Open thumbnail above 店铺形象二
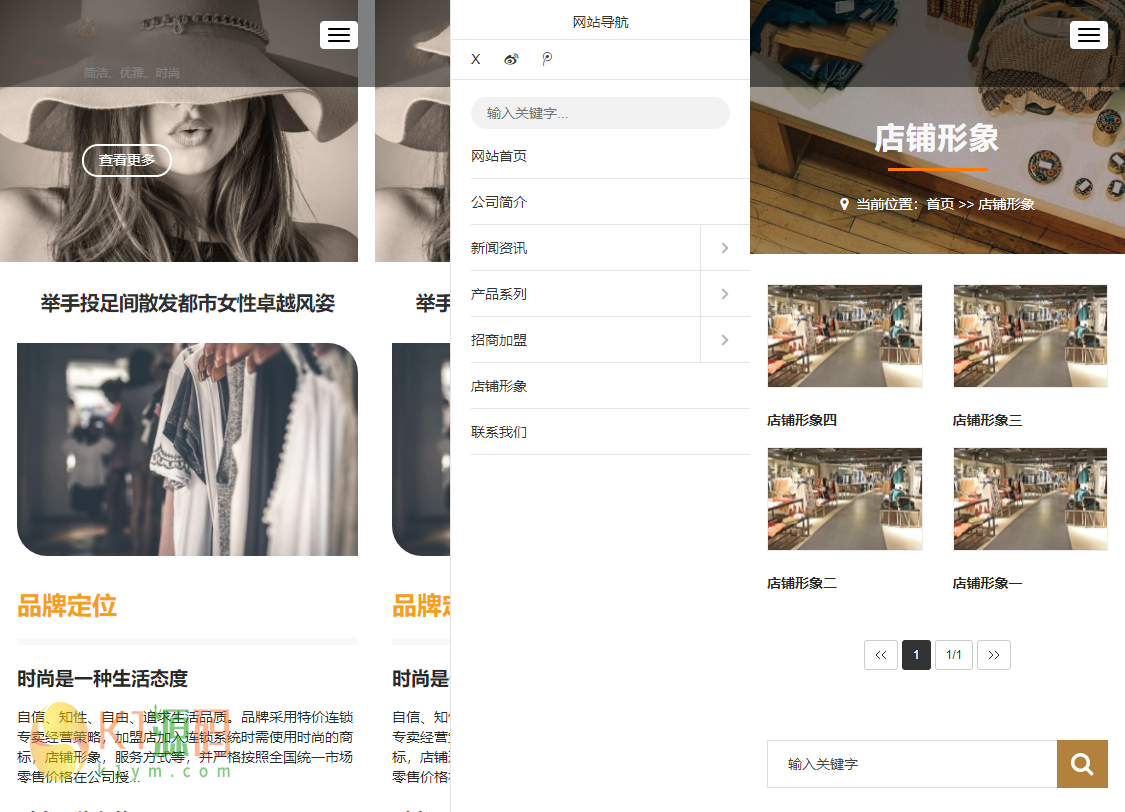The height and width of the screenshot is (812, 1125). click(844, 499)
